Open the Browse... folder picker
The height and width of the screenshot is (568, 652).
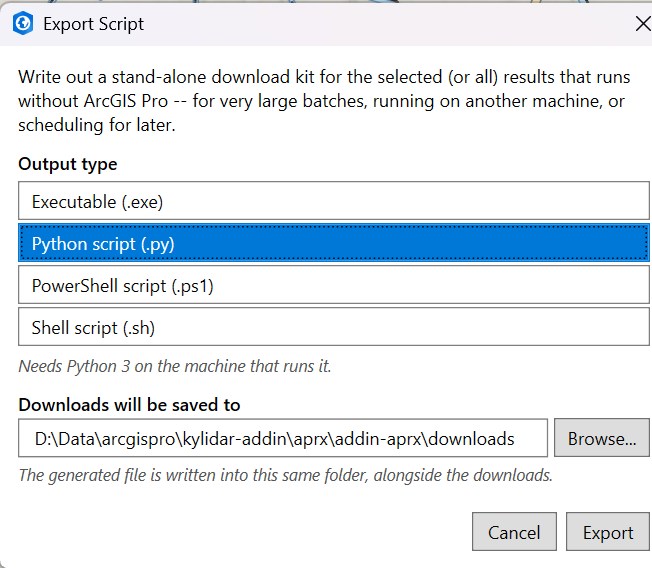click(x=602, y=438)
